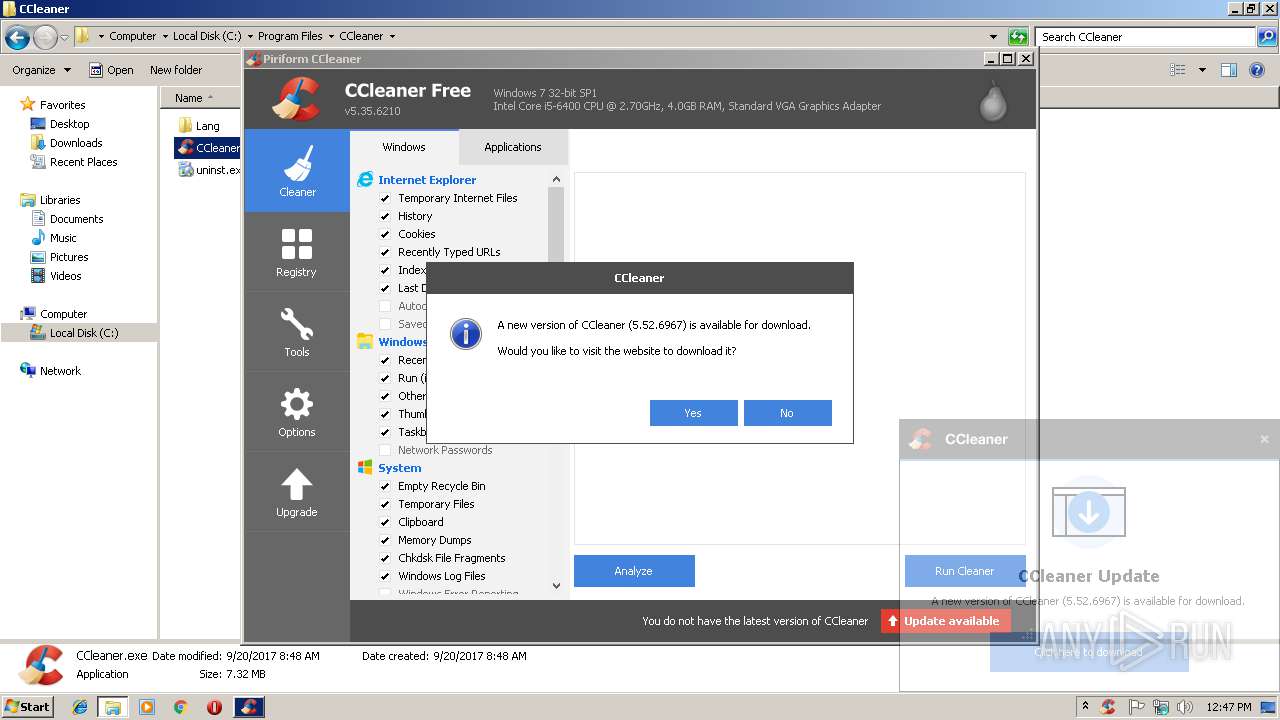Click the taskbar clock showing 12:47 PM
The image size is (1280, 720).
coord(1228,707)
